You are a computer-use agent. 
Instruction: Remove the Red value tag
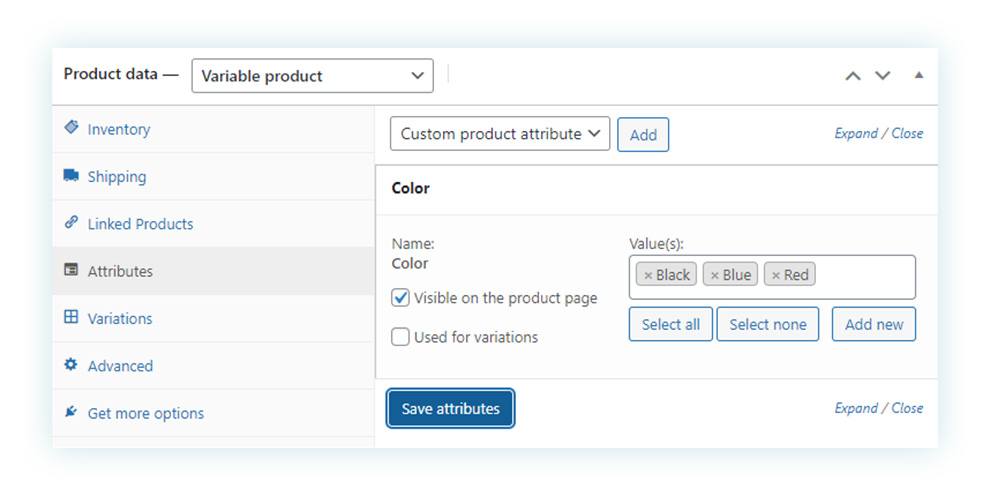776,275
